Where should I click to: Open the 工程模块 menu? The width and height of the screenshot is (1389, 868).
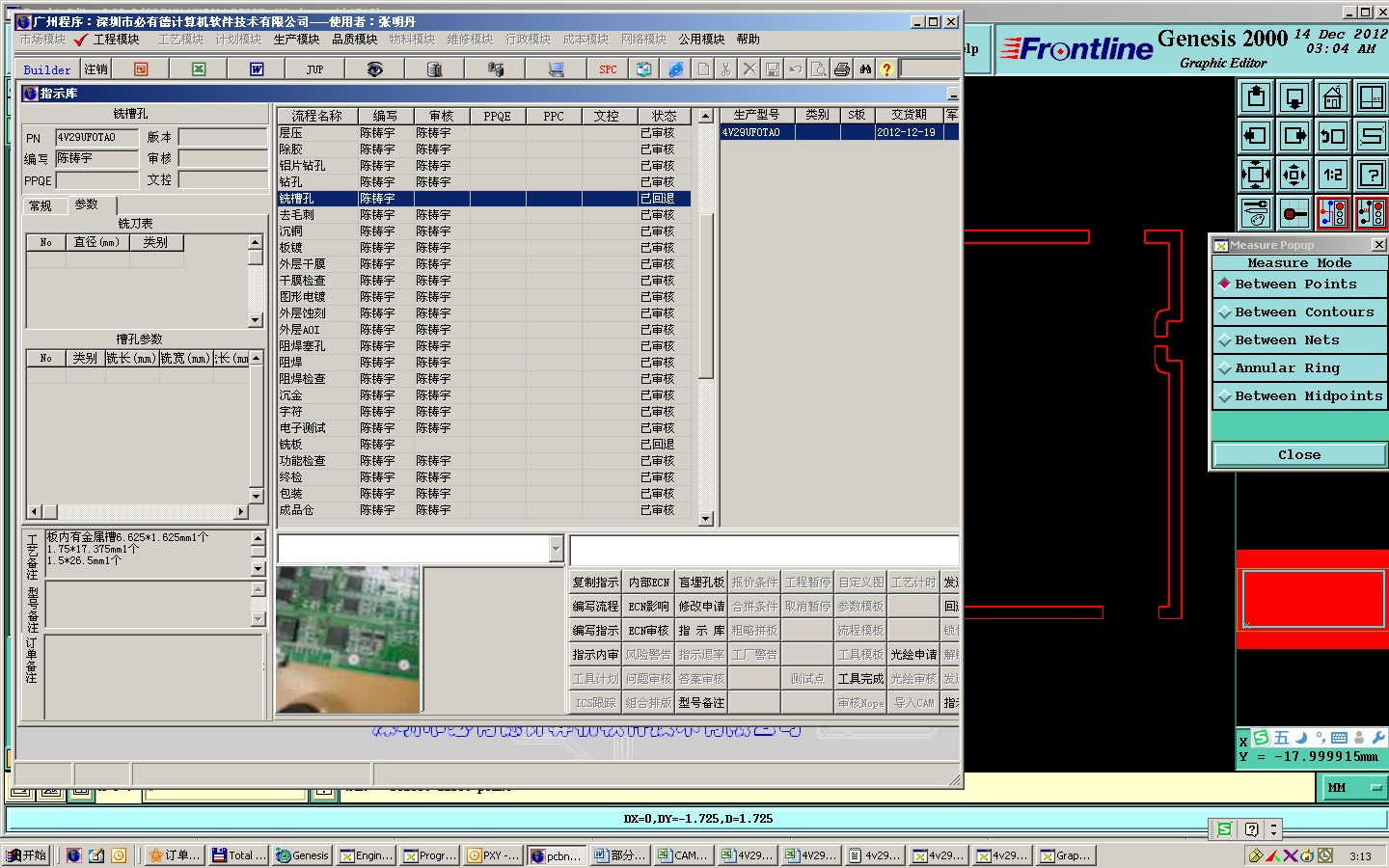(116, 40)
